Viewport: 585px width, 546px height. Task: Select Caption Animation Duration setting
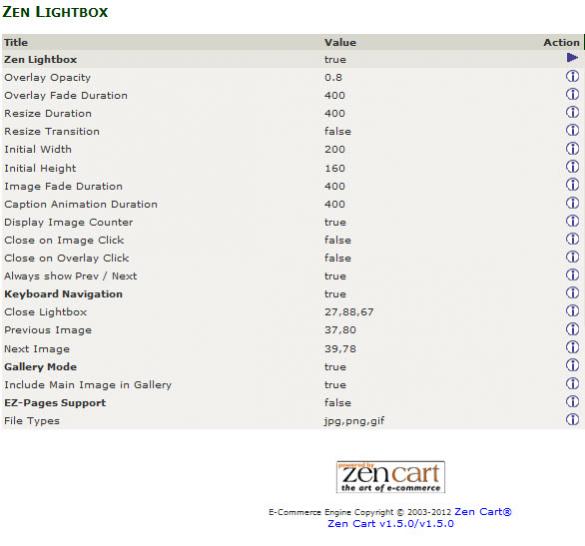tap(292, 204)
